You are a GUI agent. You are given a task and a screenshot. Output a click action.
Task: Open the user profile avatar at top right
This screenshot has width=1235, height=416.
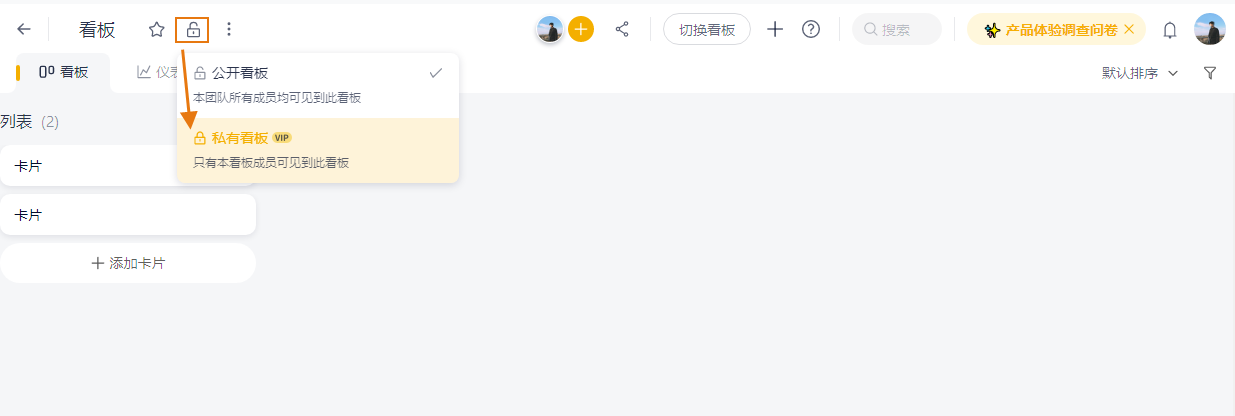click(x=1210, y=30)
